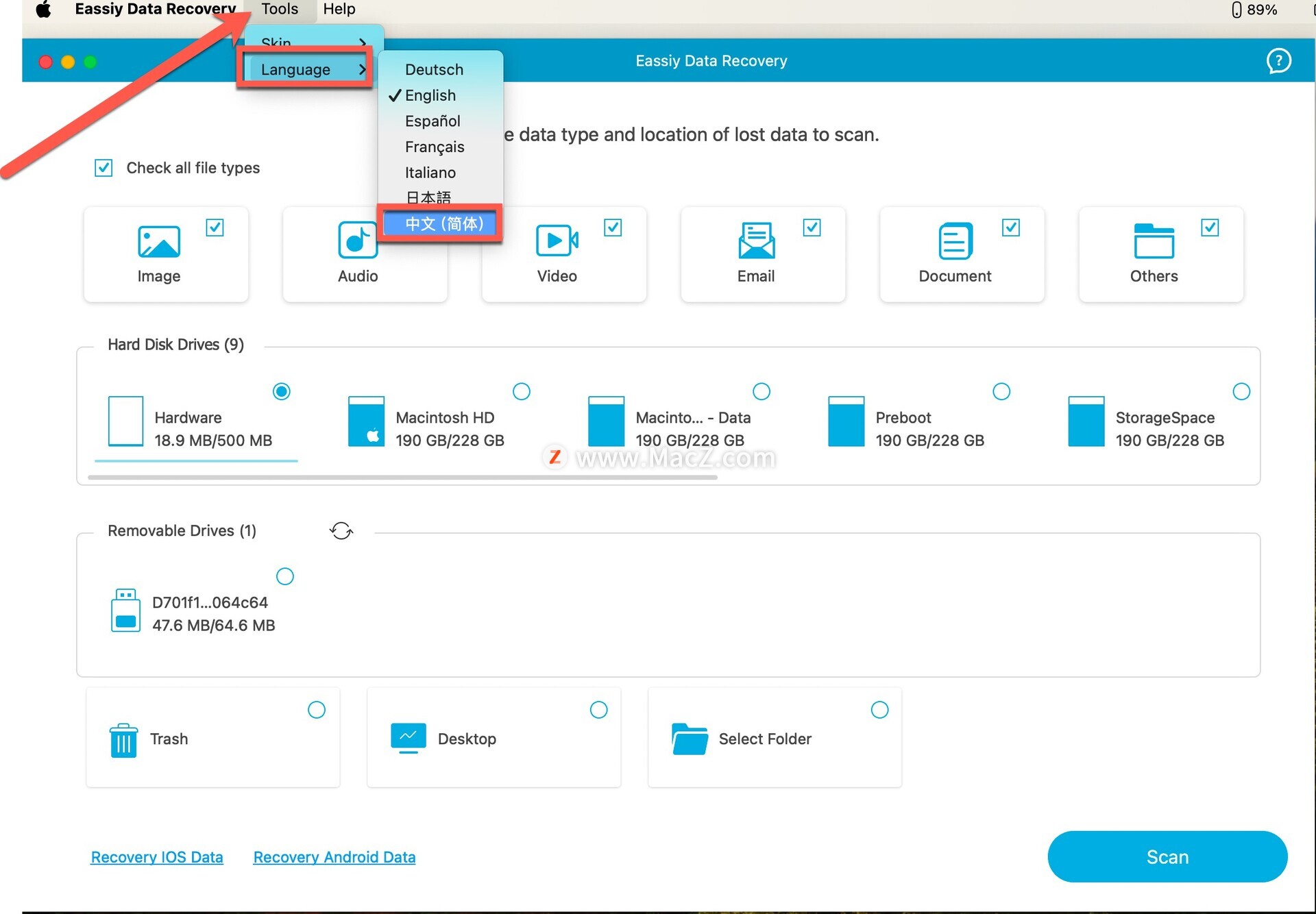Refresh the Removable Drives list

coord(341,530)
